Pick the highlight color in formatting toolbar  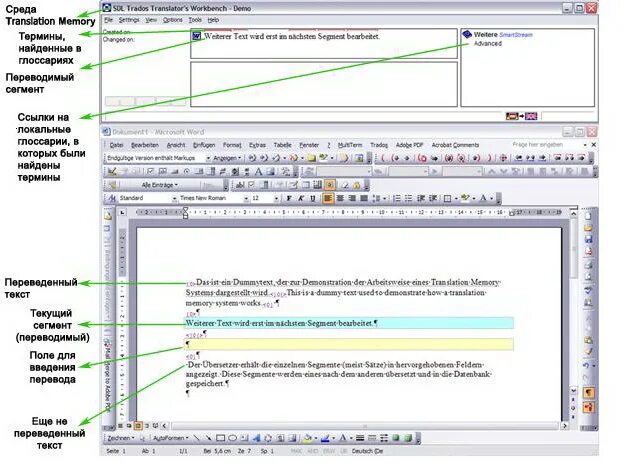pyautogui.click(x=465, y=198)
